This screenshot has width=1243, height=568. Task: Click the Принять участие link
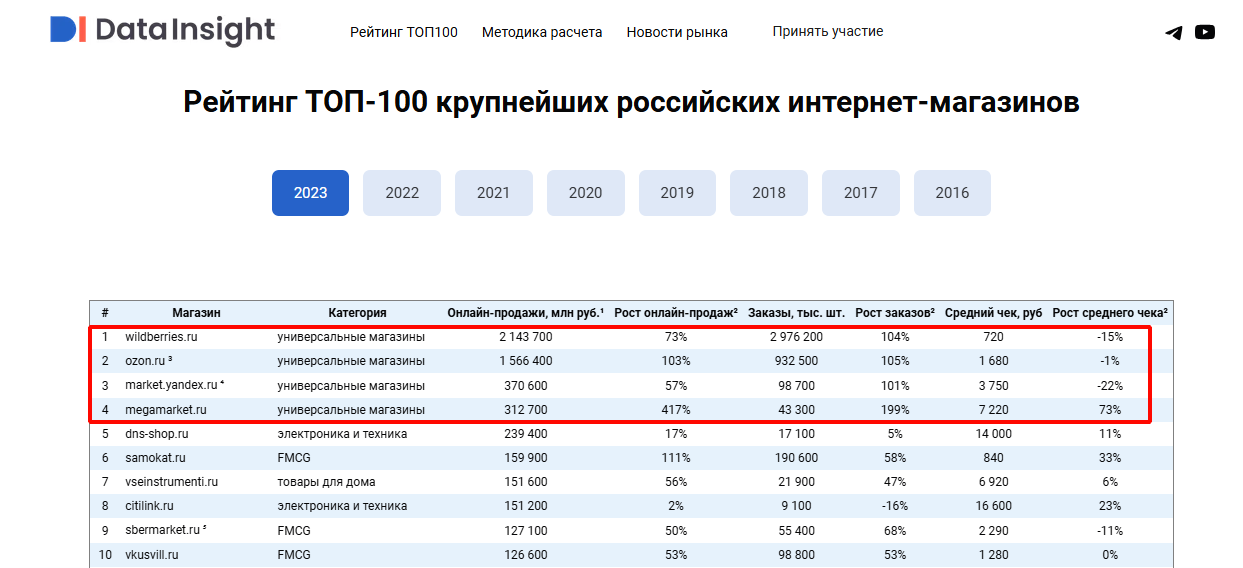coord(828,31)
